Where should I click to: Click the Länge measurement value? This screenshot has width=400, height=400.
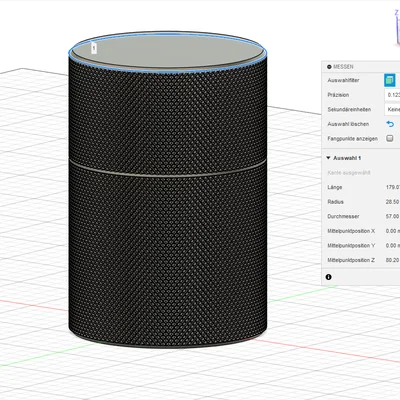click(393, 187)
